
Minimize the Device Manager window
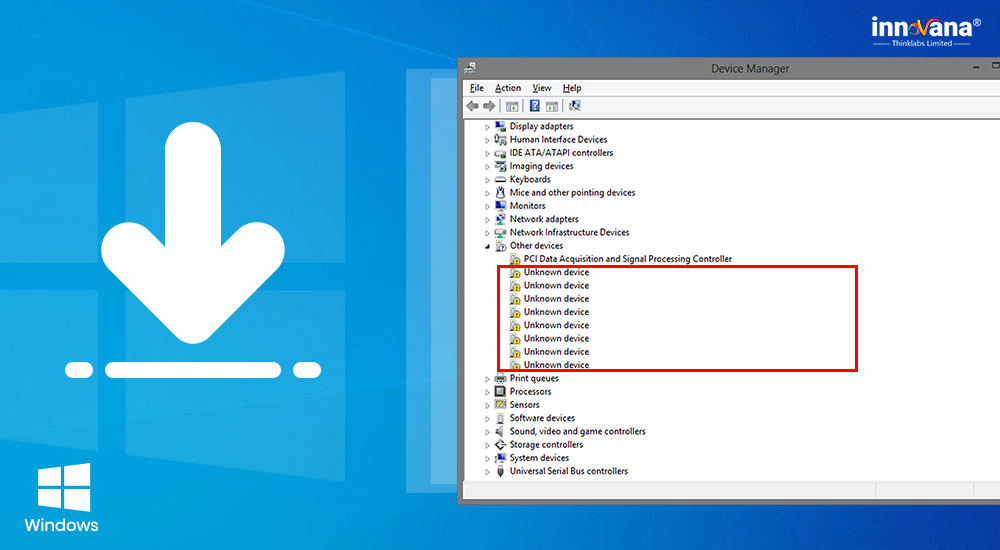pyautogui.click(x=976, y=68)
